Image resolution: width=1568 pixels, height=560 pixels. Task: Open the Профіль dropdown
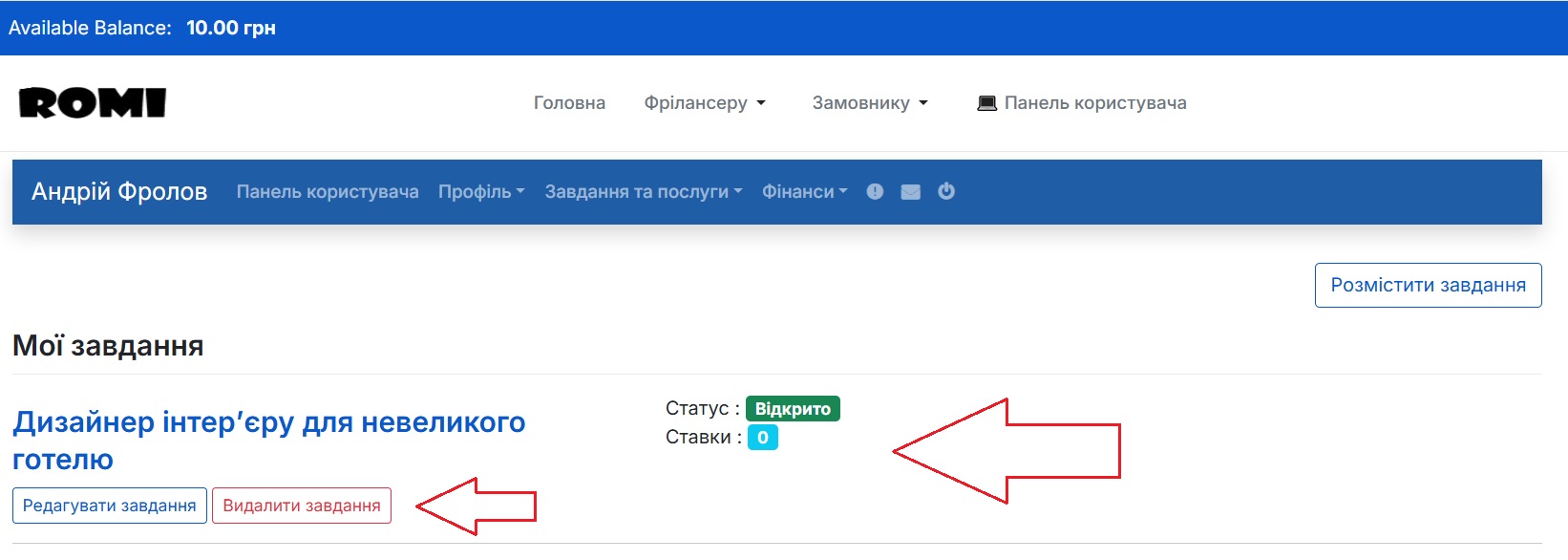pos(481,192)
